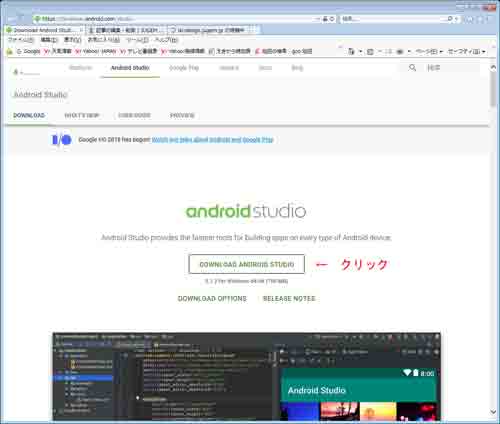Click the page scrollbar down arrow
Viewport: 500px width, 424px height.
[x=493, y=412]
